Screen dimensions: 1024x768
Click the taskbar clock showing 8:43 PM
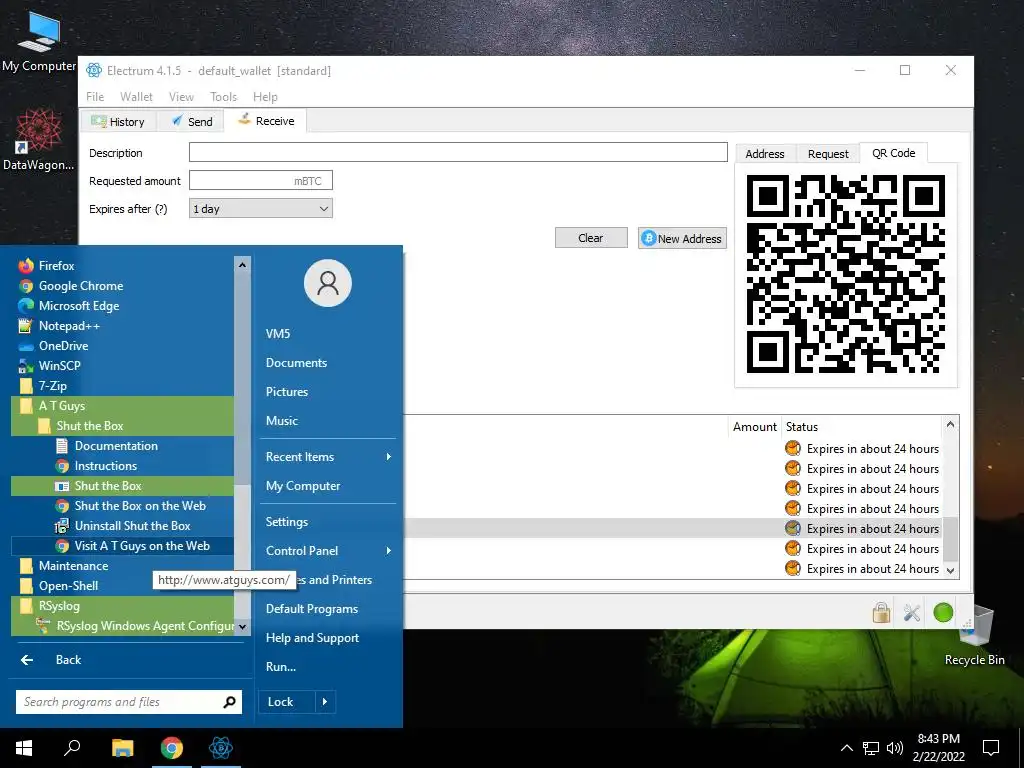[938, 748]
